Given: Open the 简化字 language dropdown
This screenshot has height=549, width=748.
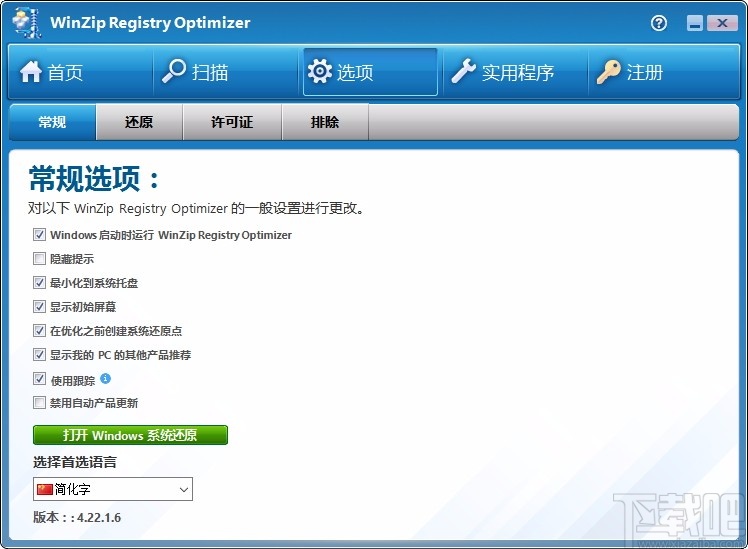Looking at the screenshot, I should point(113,489).
